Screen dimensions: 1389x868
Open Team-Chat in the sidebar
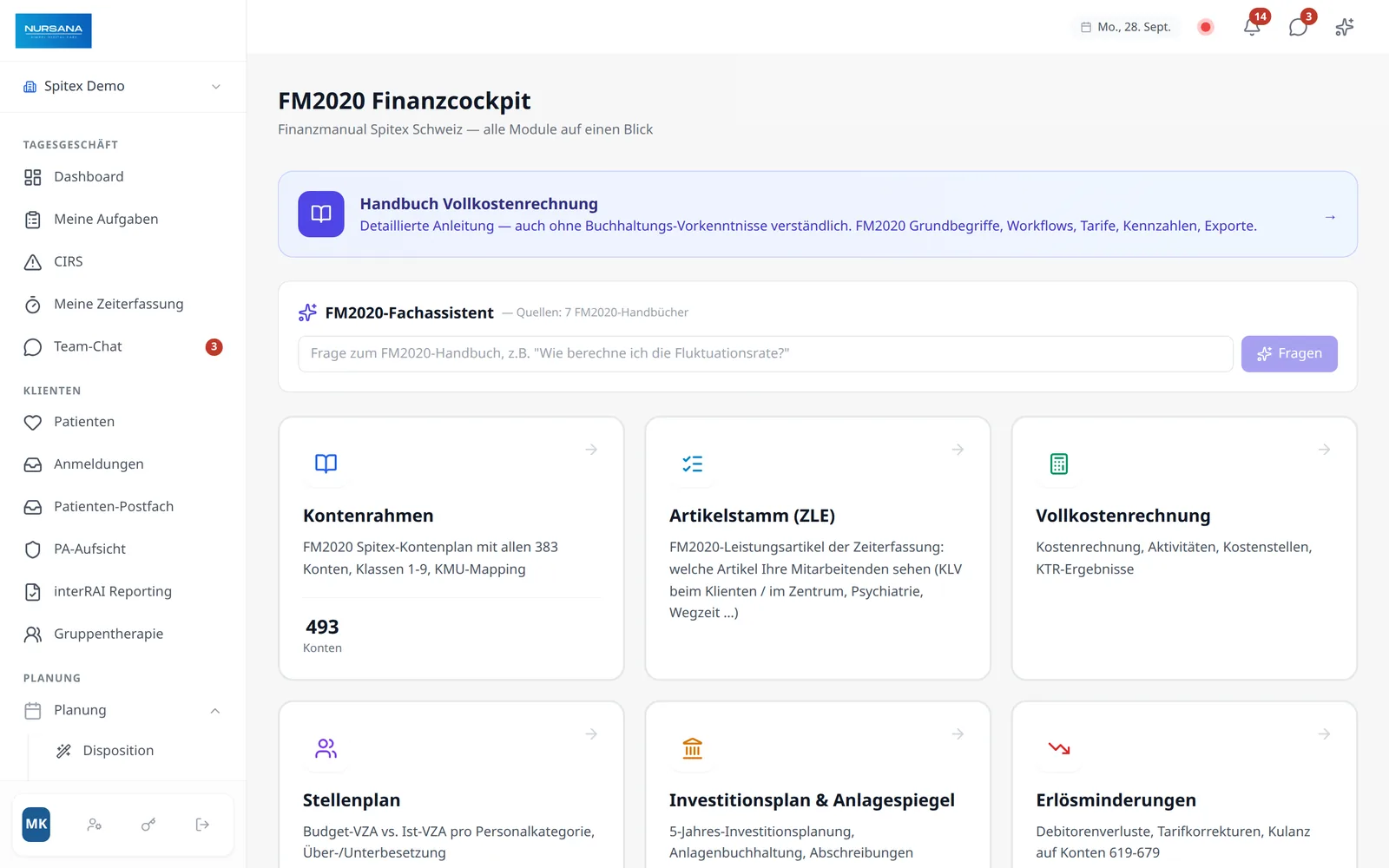tap(122, 347)
